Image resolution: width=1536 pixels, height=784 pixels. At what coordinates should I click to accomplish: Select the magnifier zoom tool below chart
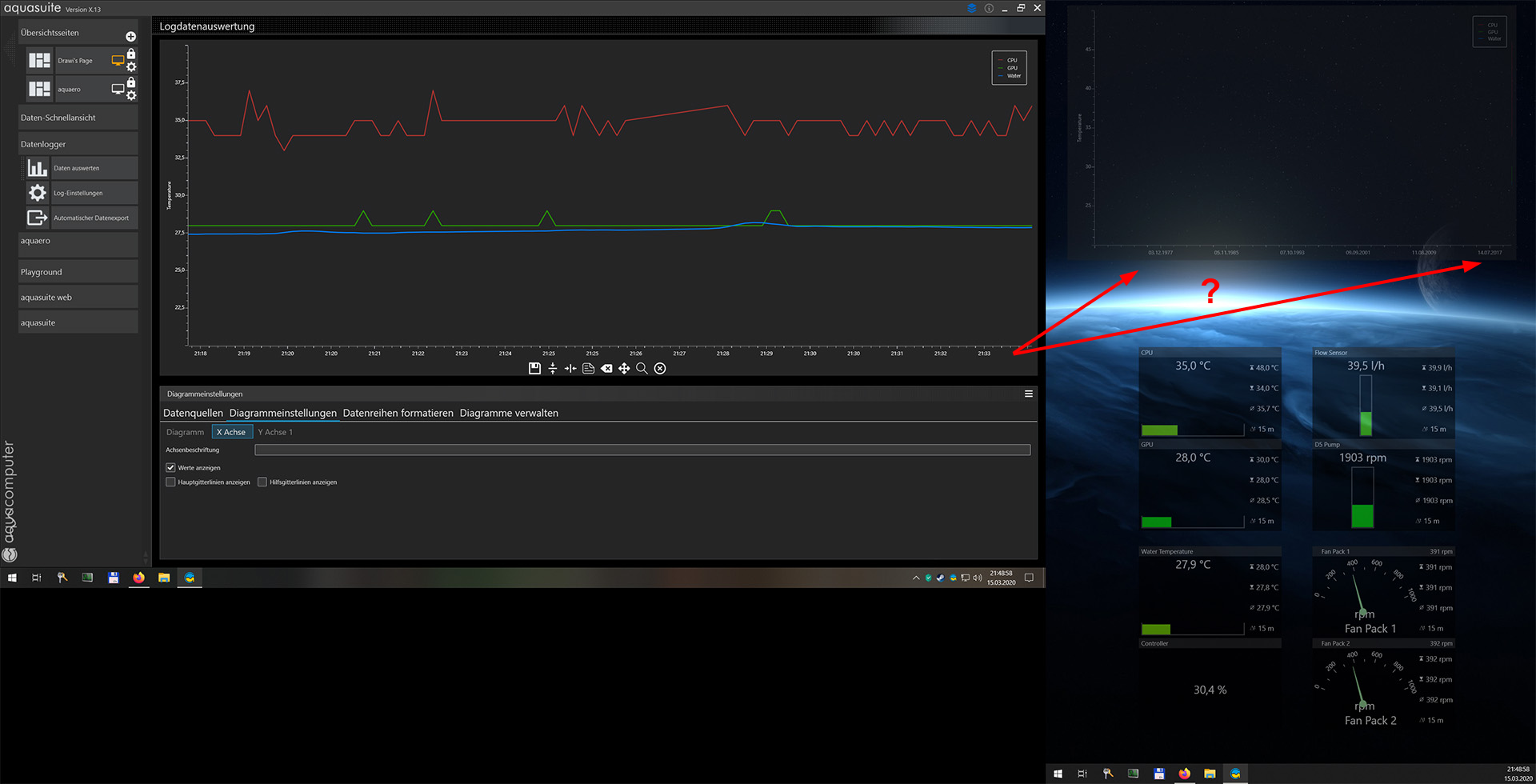point(642,368)
